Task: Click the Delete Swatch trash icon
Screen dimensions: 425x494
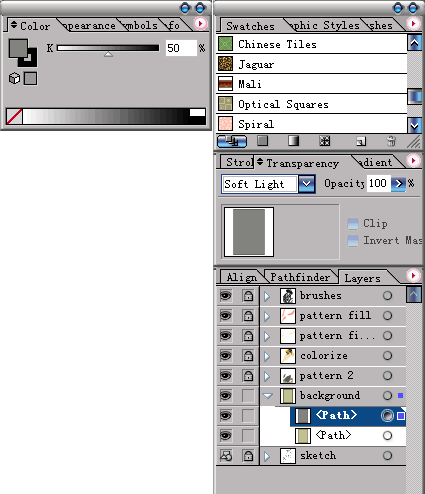Action: (391, 141)
